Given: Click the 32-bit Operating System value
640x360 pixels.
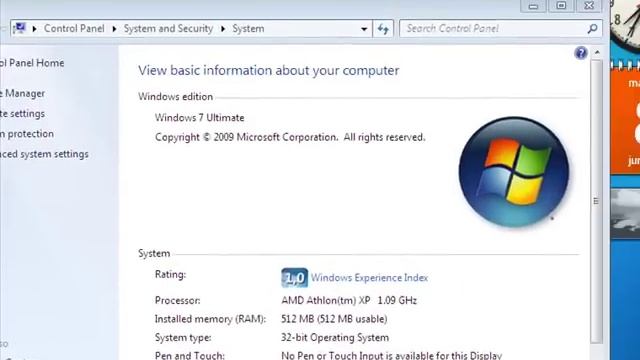Looking at the screenshot, I should click(x=335, y=338).
